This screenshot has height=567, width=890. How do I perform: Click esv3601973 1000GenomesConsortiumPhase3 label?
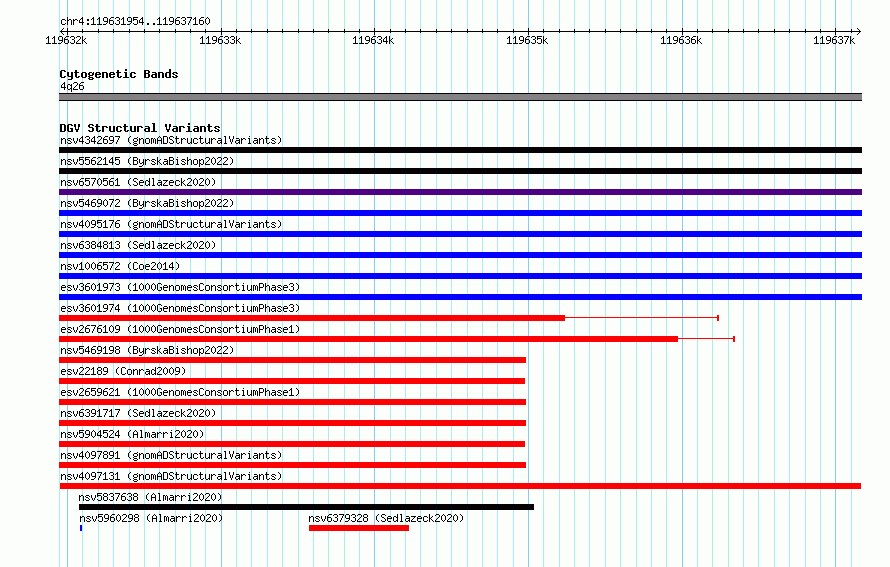[180, 287]
